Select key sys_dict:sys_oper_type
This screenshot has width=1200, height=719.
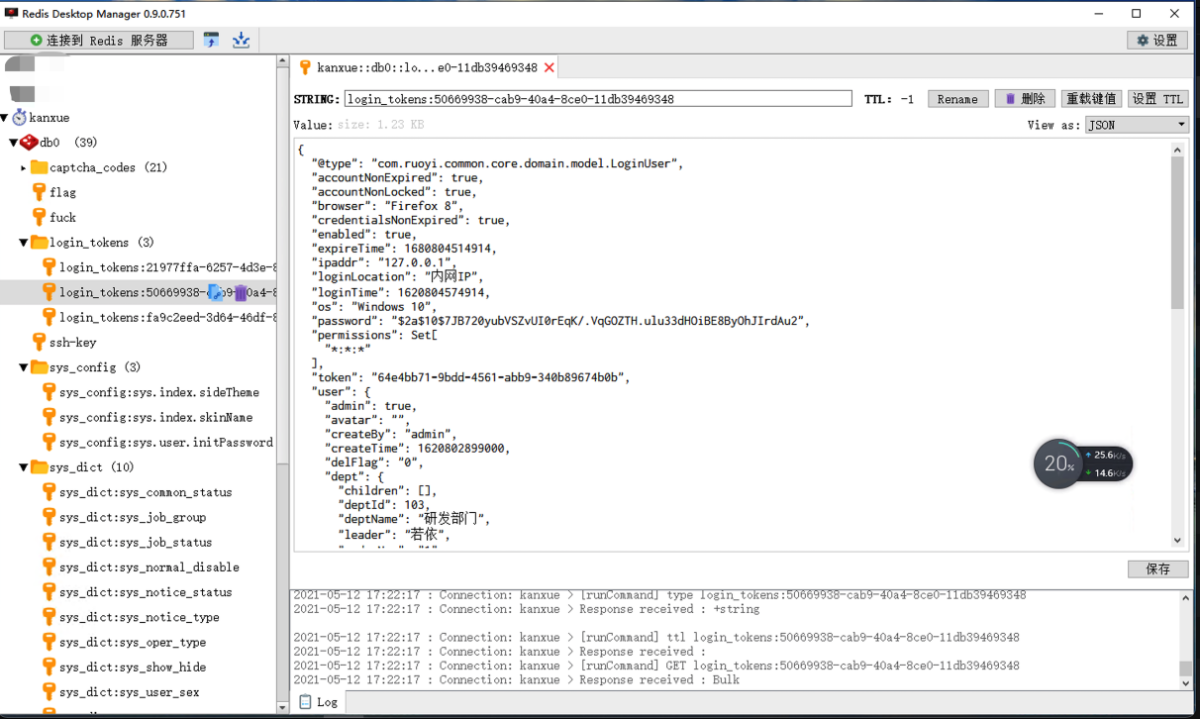coord(132,642)
